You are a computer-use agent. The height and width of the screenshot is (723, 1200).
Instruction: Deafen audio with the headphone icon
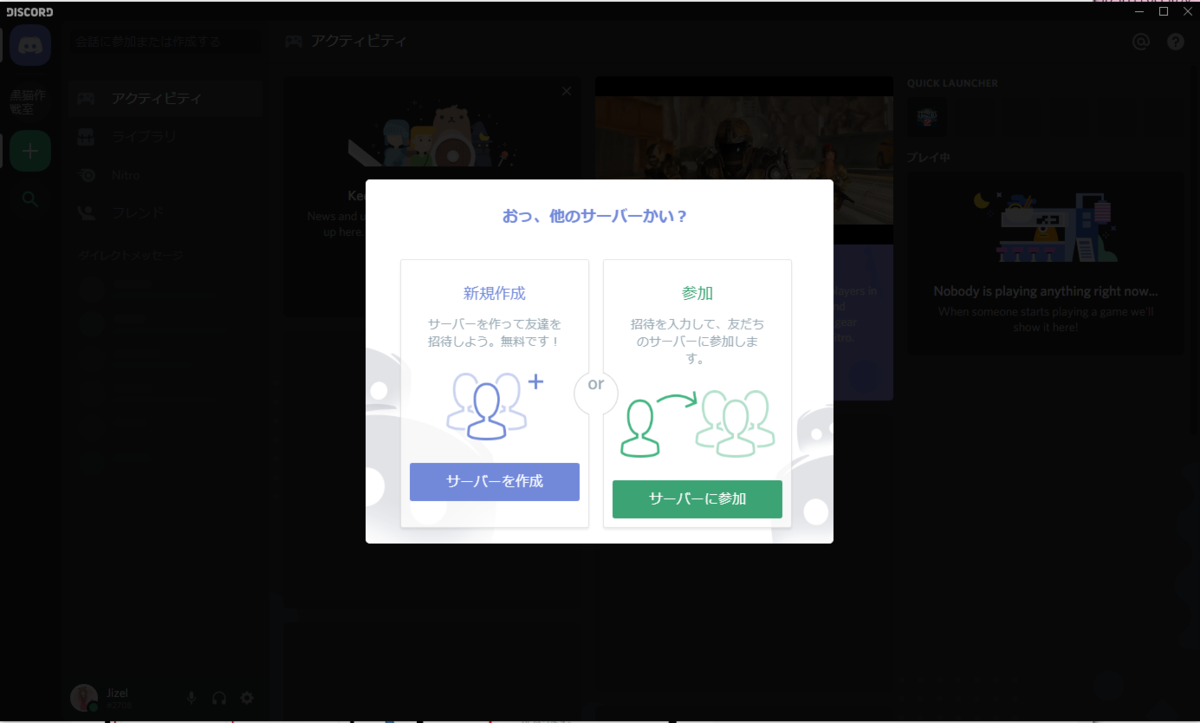coord(218,697)
